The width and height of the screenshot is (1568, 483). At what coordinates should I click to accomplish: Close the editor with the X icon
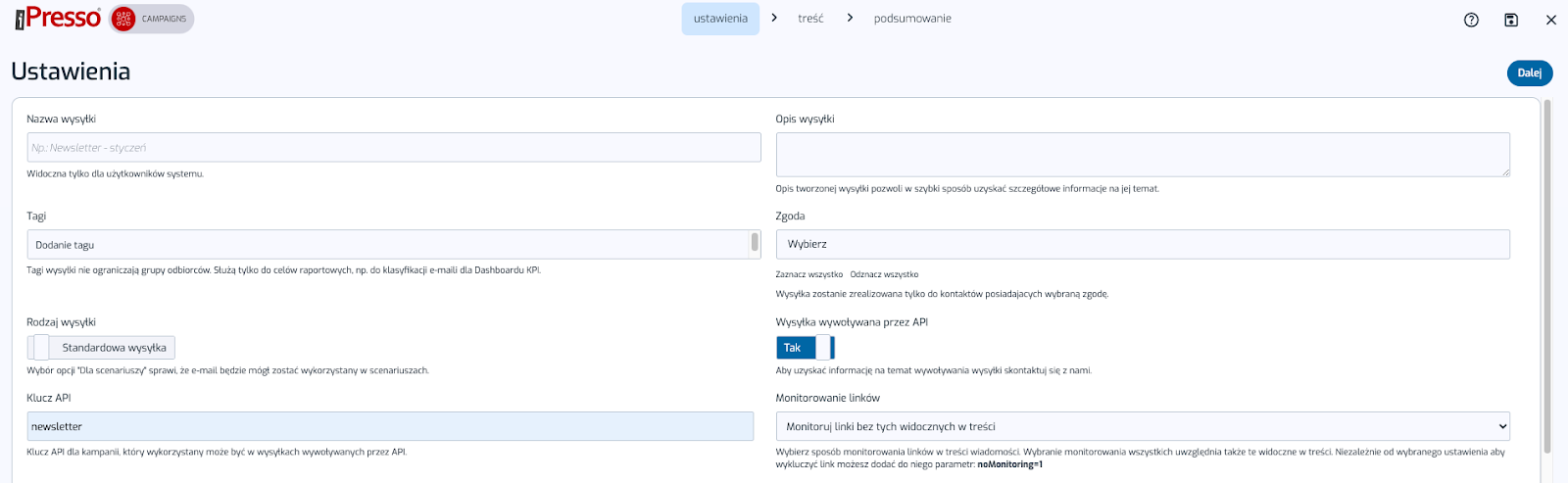click(1551, 20)
